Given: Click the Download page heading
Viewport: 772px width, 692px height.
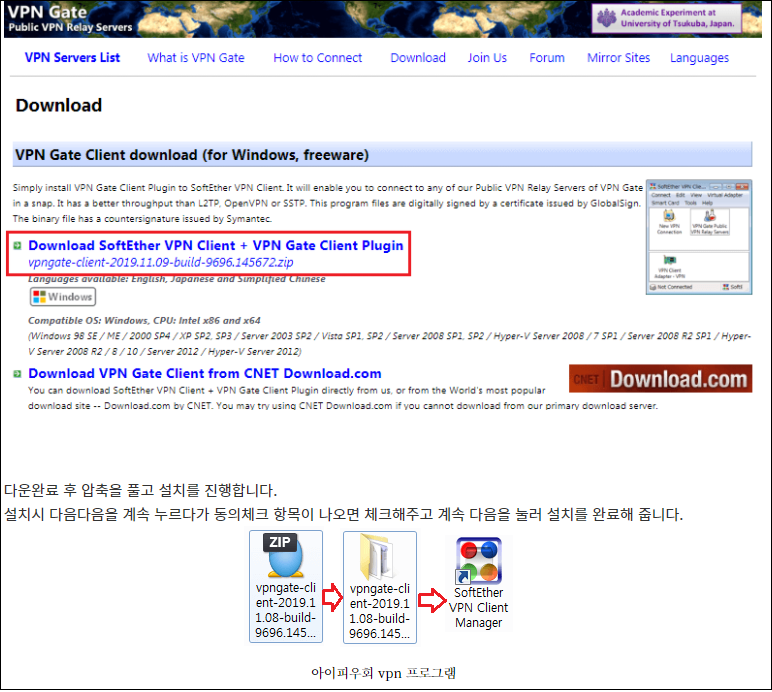Looking at the screenshot, I should pyautogui.click(x=59, y=105).
